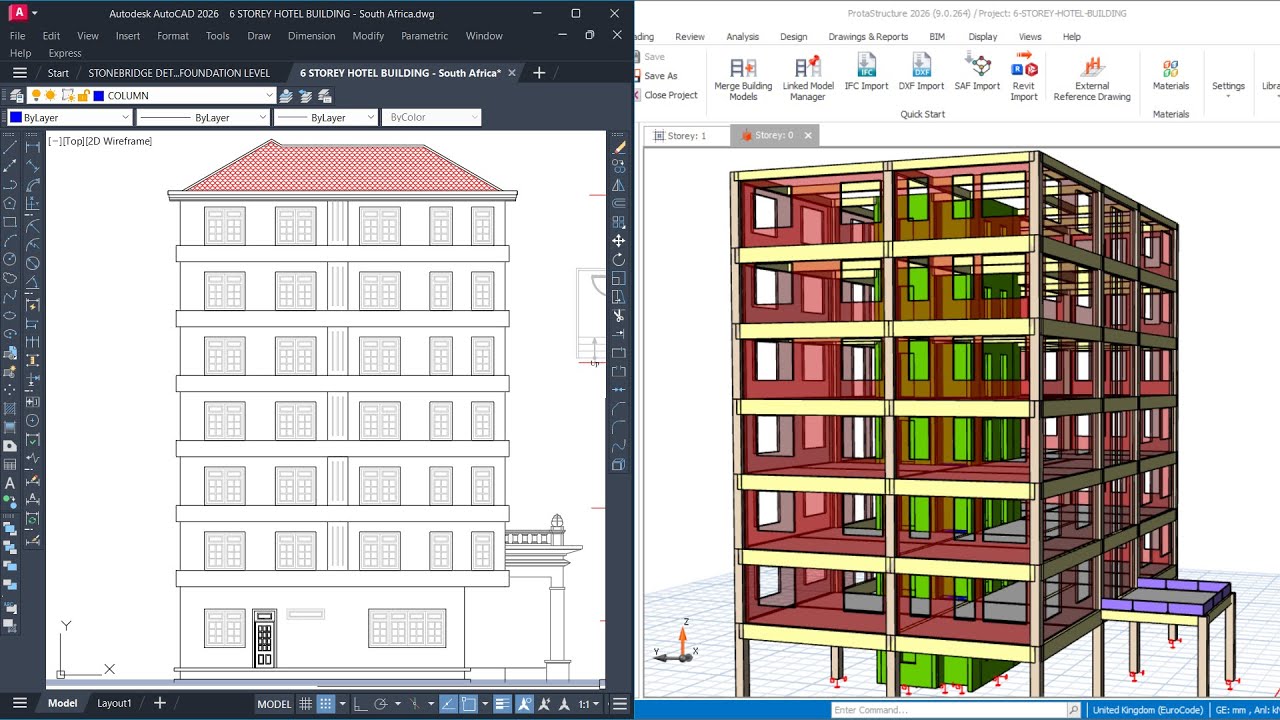Viewport: 1280px width, 720px height.
Task: Click the Layer Previous icon
Action: (x=306, y=96)
